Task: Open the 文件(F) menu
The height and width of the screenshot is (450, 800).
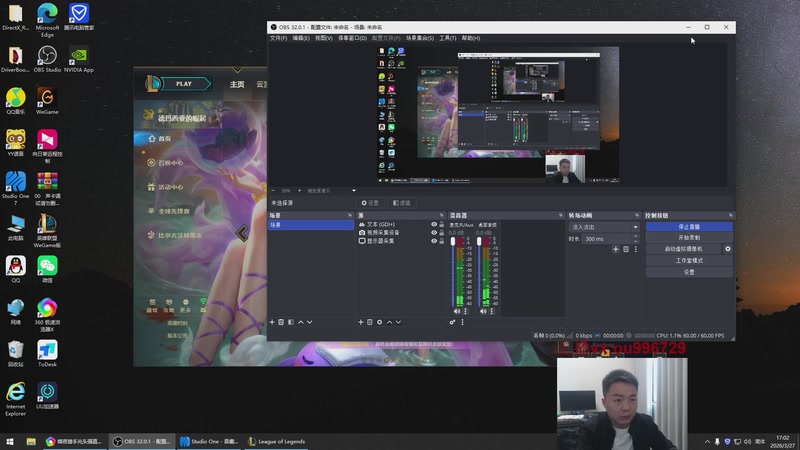Action: [x=279, y=38]
